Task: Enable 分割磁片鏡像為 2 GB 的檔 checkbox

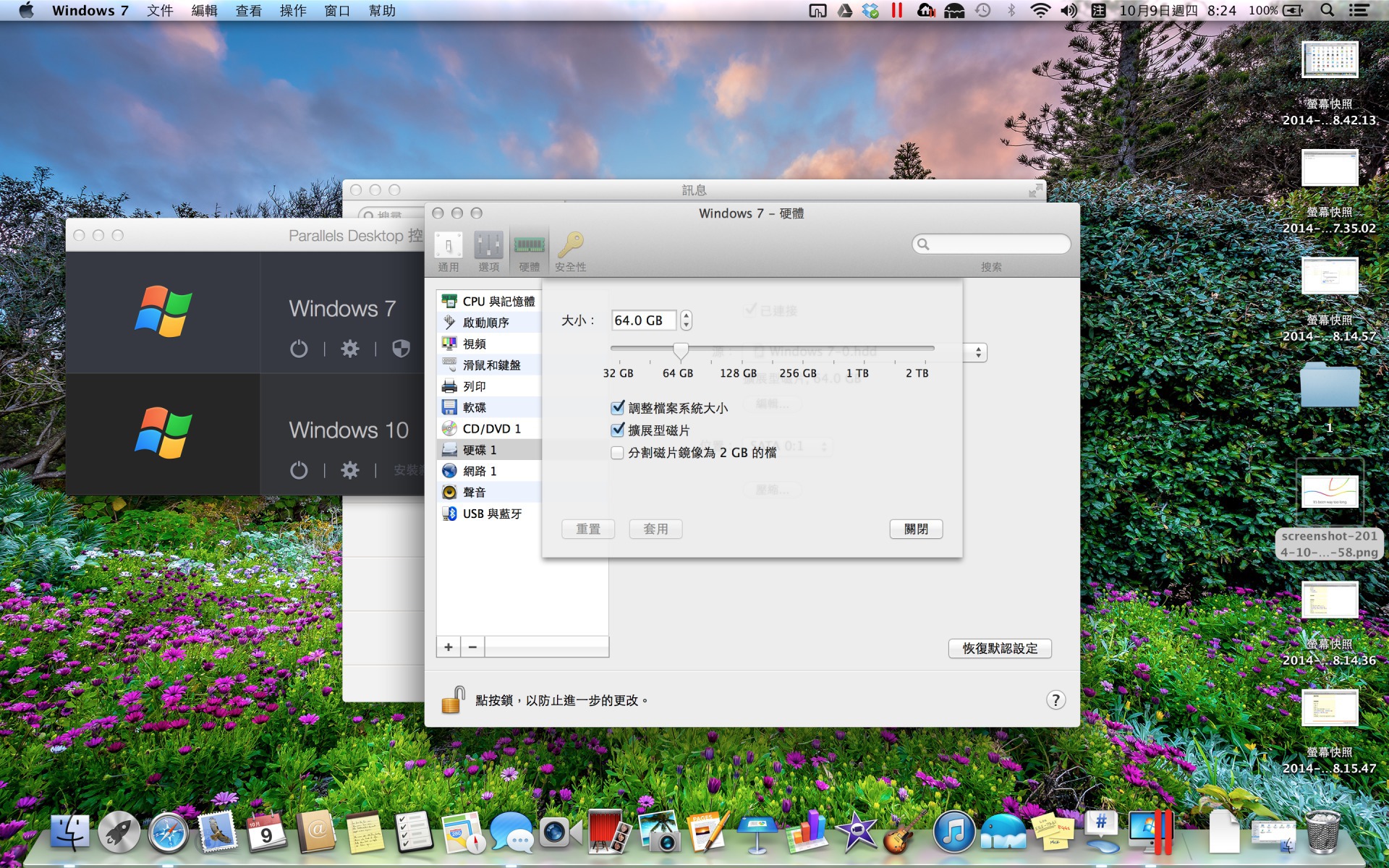Action: click(x=618, y=453)
